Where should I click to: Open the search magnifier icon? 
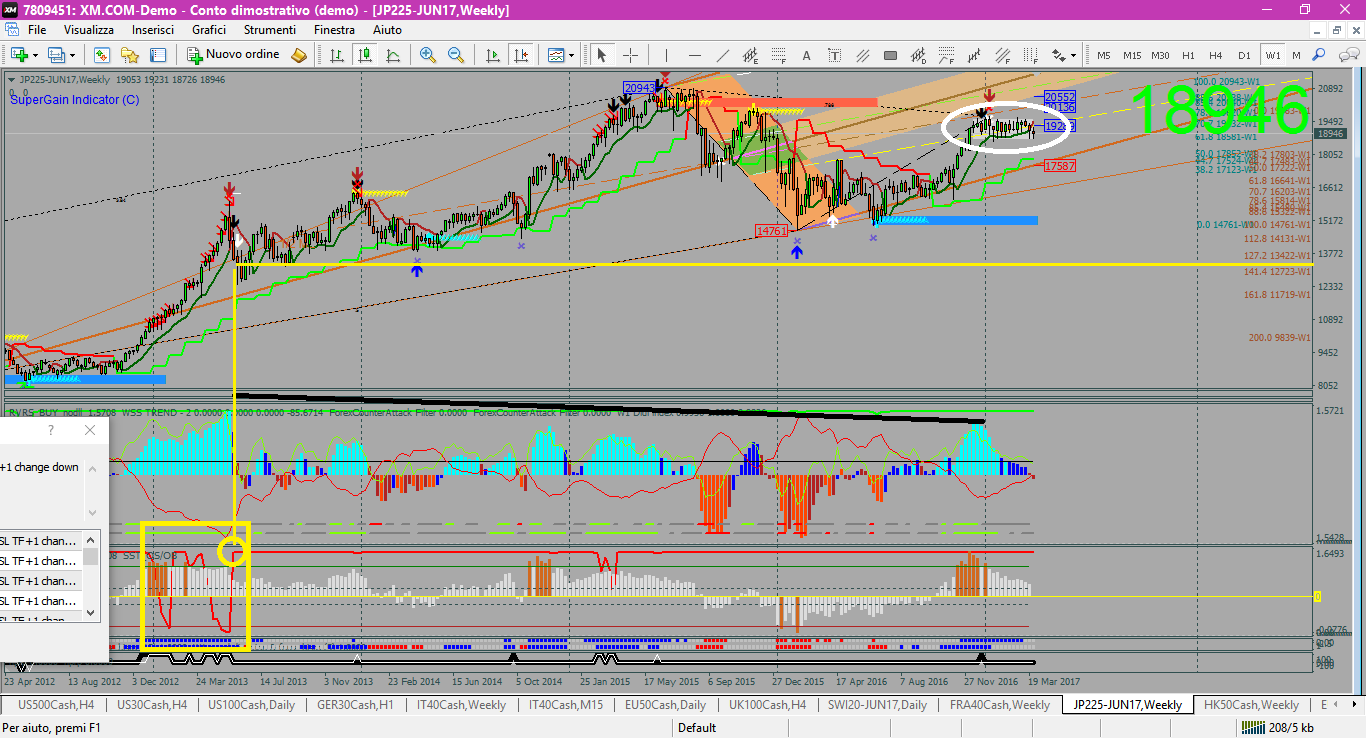1319,55
